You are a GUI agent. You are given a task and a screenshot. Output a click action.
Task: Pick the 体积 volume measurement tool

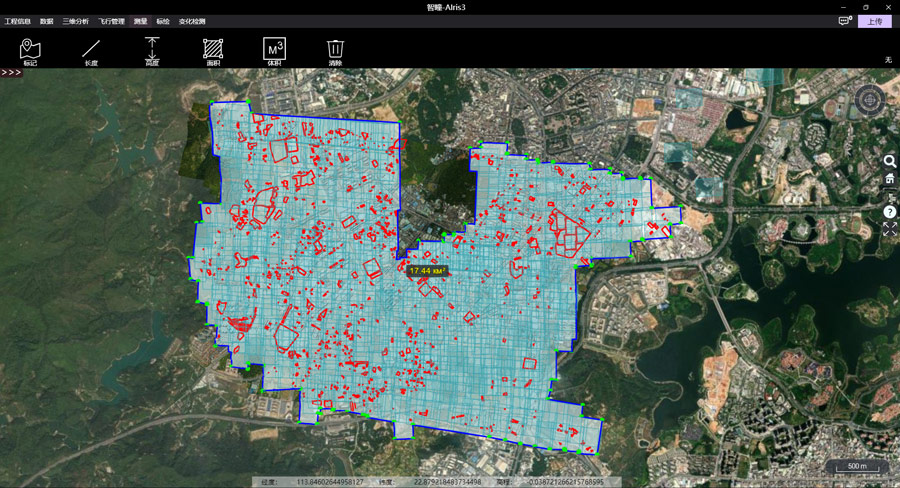pos(274,50)
